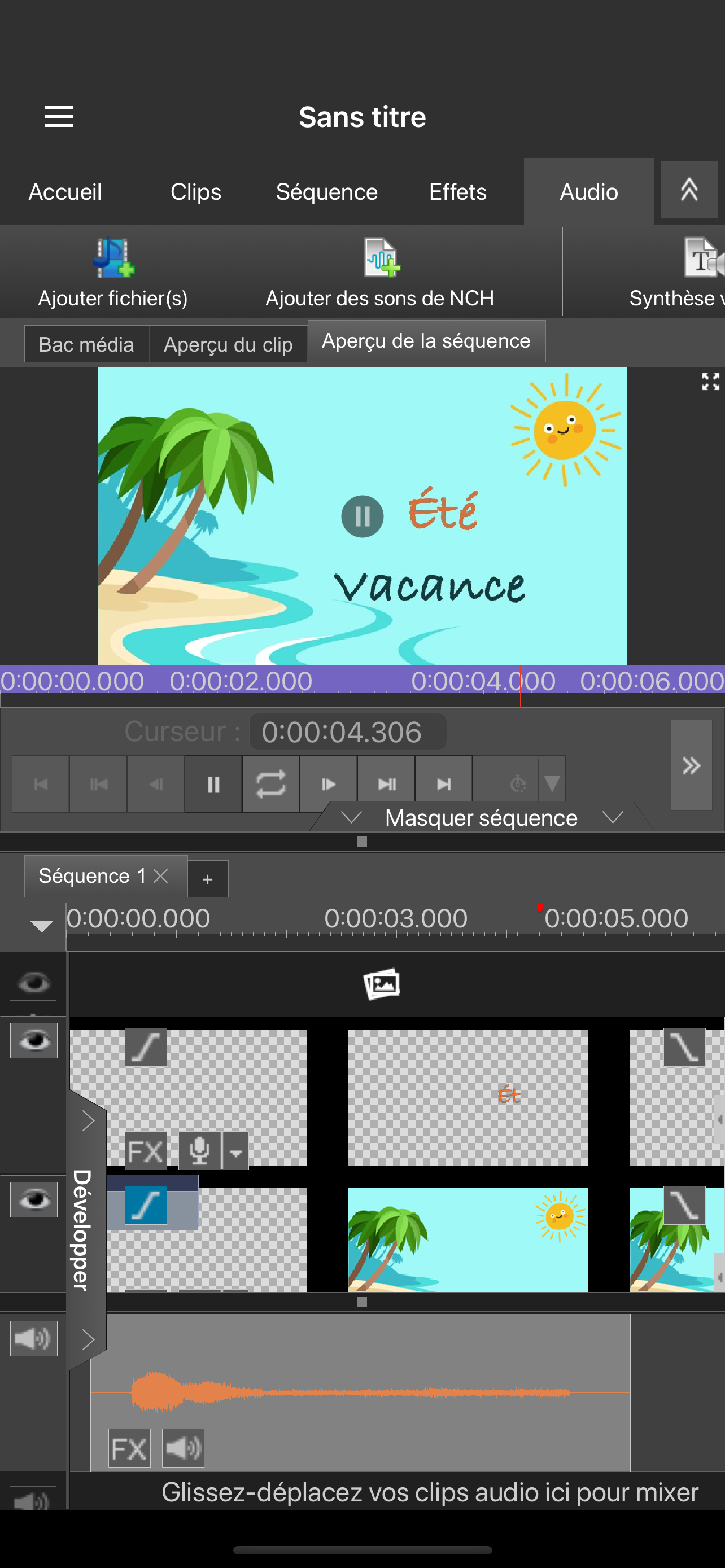Screen dimensions: 725x1568
Task: Switch to the Accueil tab
Action: point(65,192)
